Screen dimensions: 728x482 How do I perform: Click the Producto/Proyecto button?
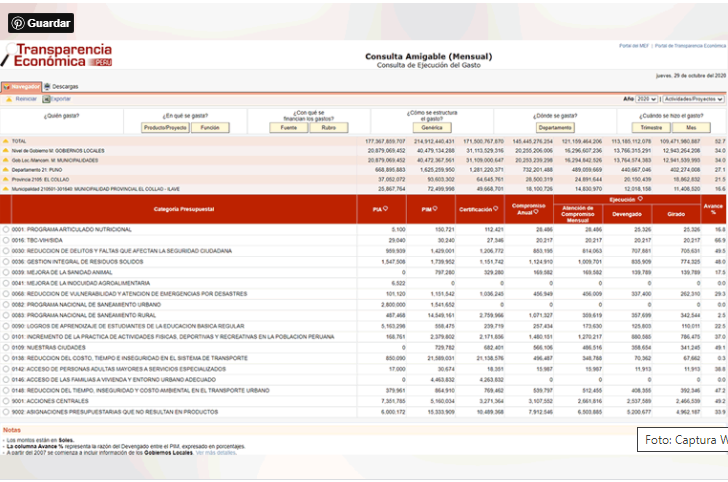tap(165, 128)
